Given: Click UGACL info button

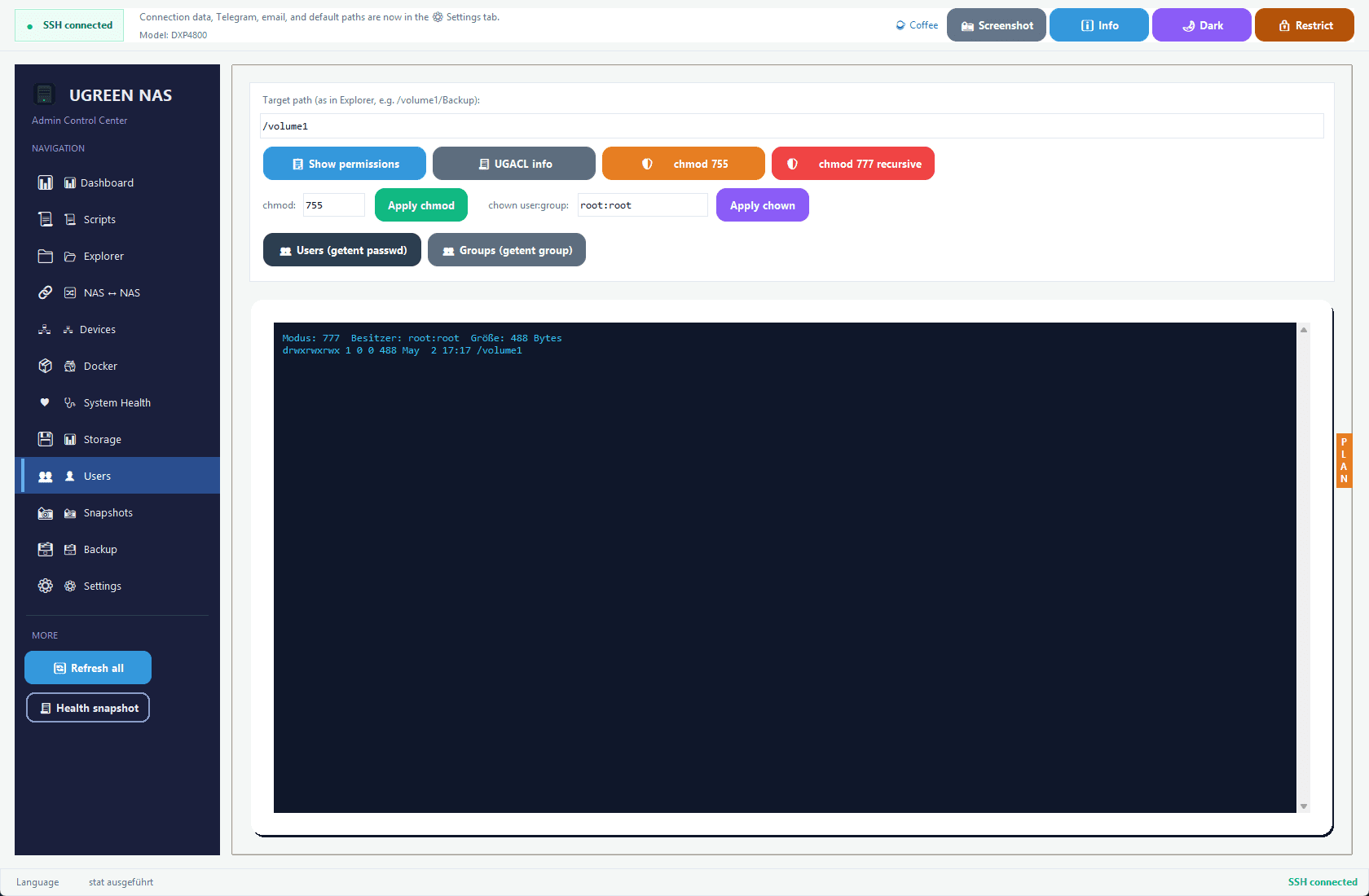Looking at the screenshot, I should (514, 164).
